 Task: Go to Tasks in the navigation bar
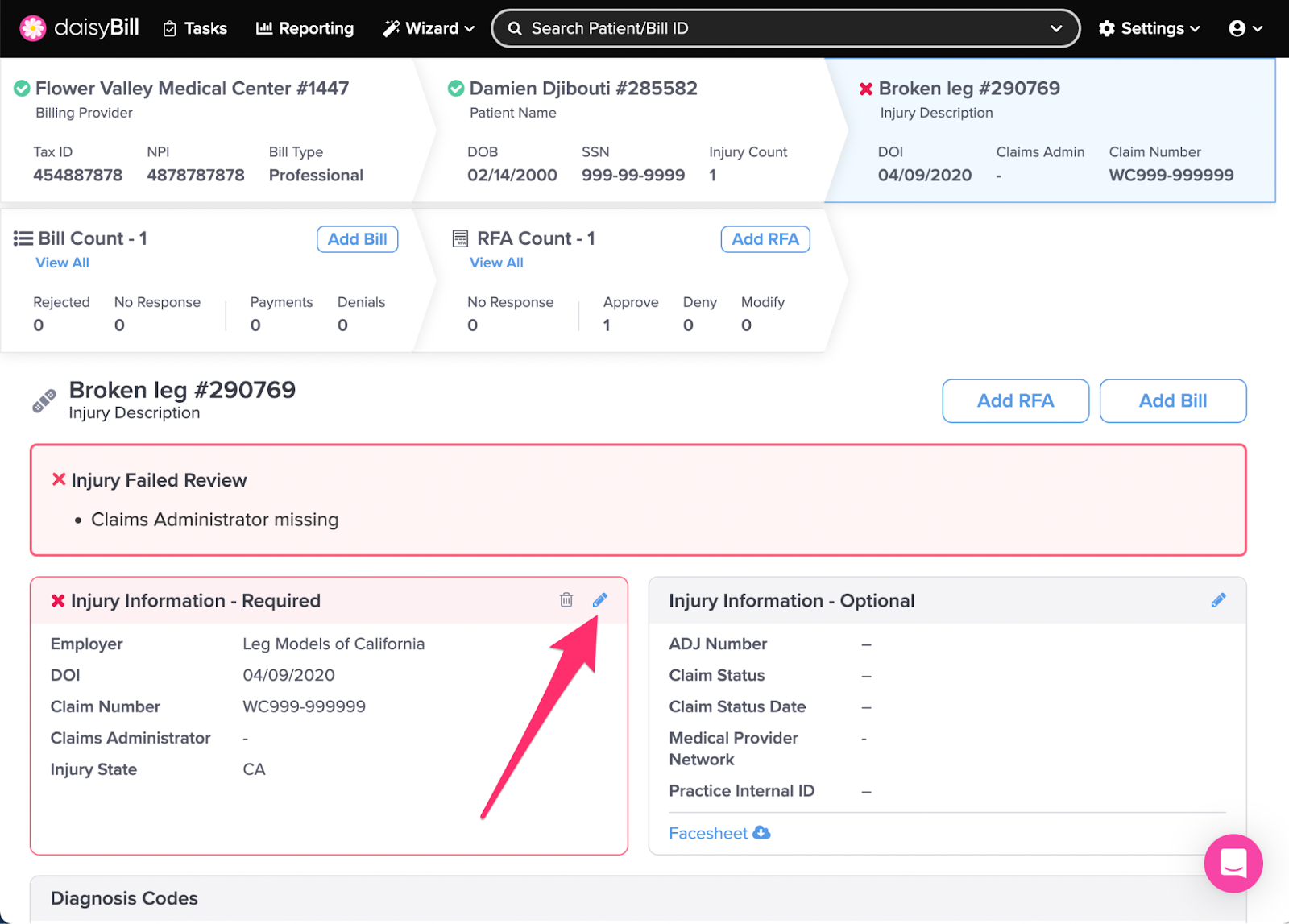[x=195, y=28]
